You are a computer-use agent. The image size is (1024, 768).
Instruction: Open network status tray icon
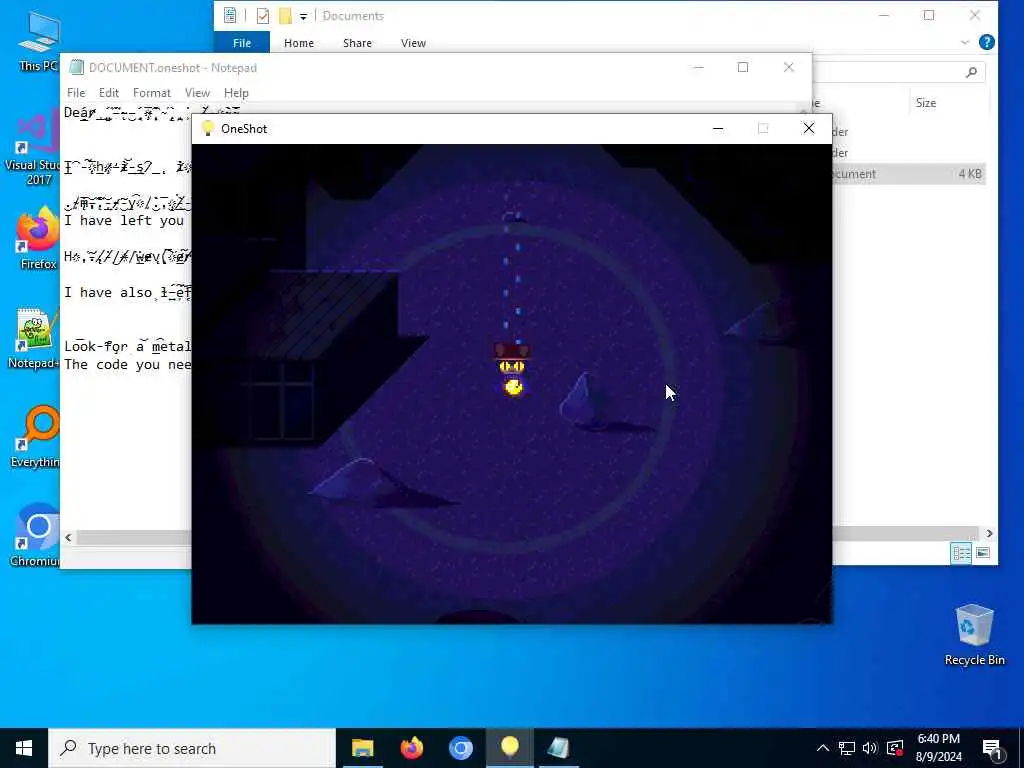[846, 748]
